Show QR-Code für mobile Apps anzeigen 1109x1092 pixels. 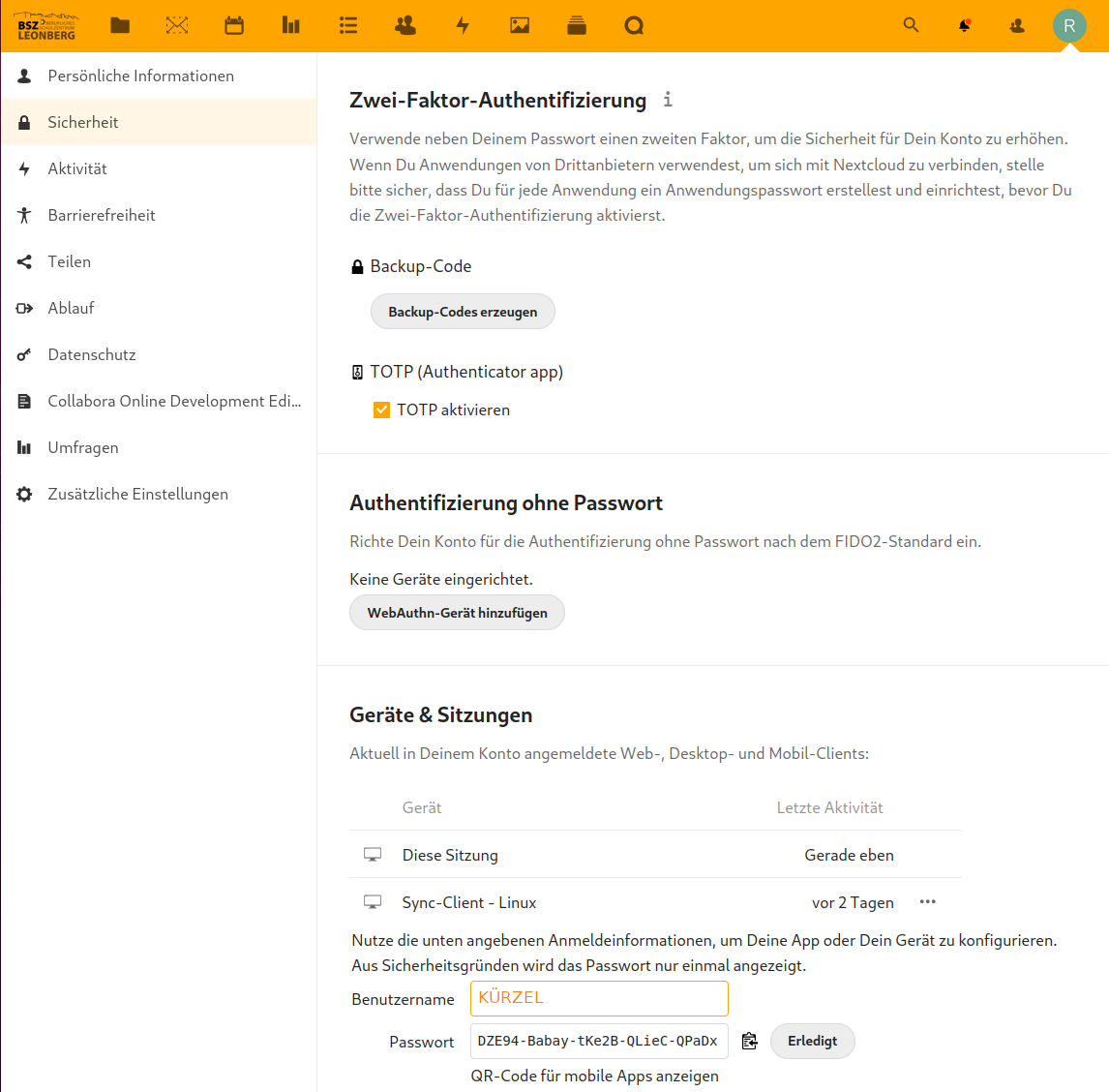[x=594, y=1077]
